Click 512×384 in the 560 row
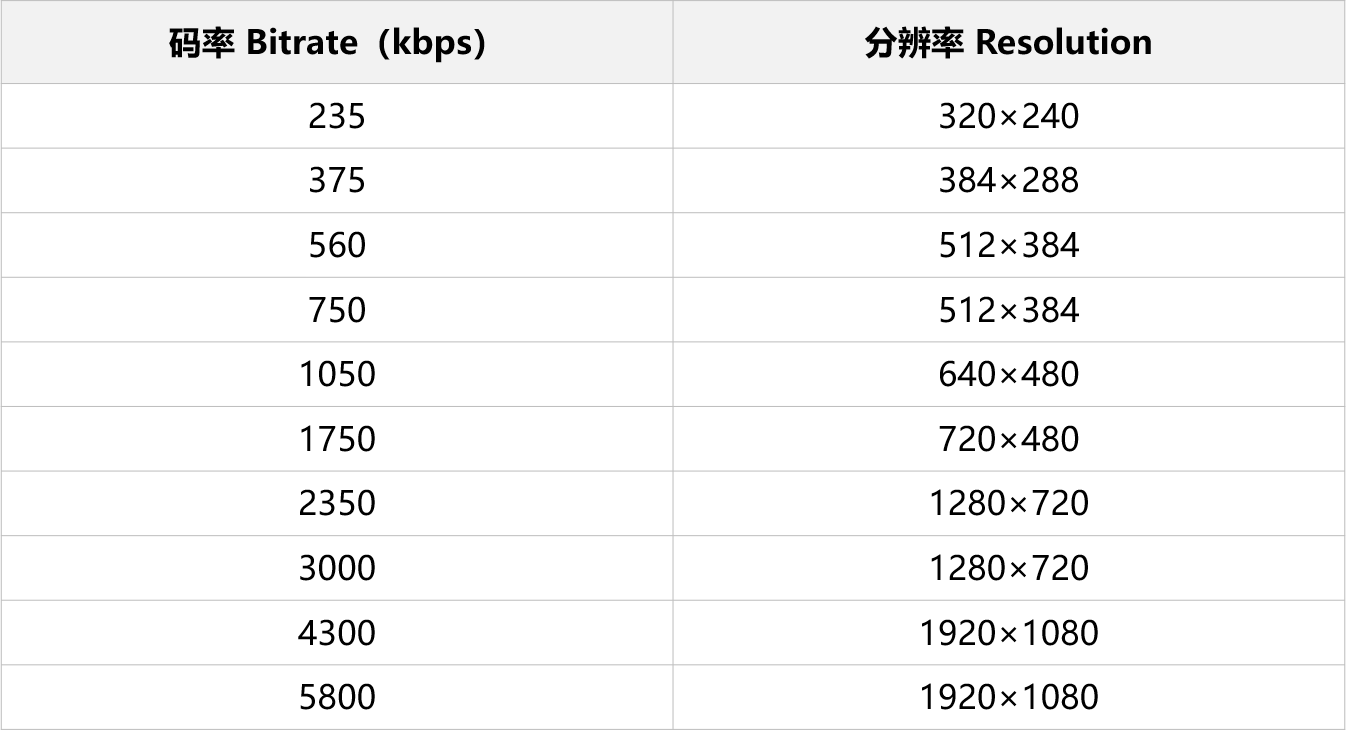Viewport: 1346px width, 738px height. 1008,246
